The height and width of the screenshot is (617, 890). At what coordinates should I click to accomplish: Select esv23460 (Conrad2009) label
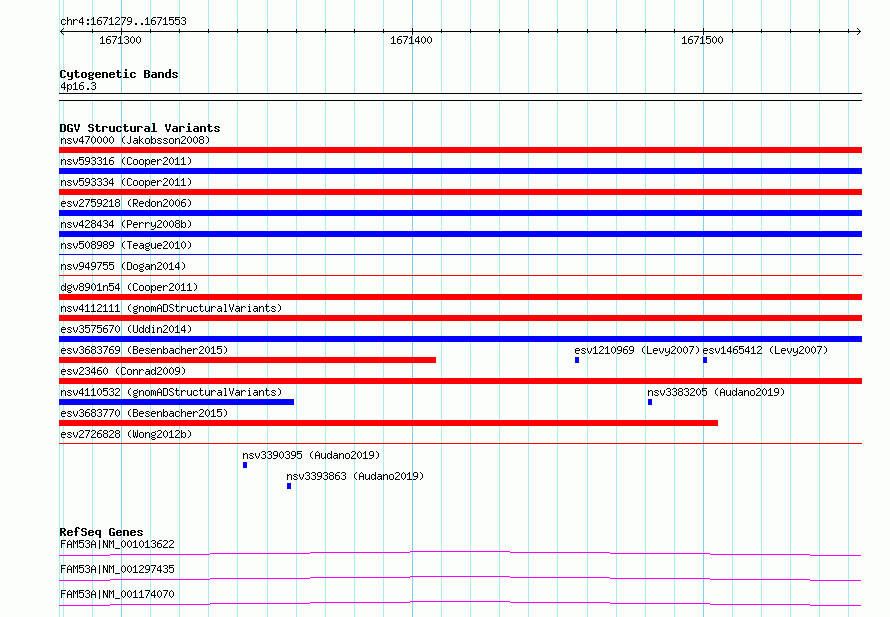tap(123, 371)
